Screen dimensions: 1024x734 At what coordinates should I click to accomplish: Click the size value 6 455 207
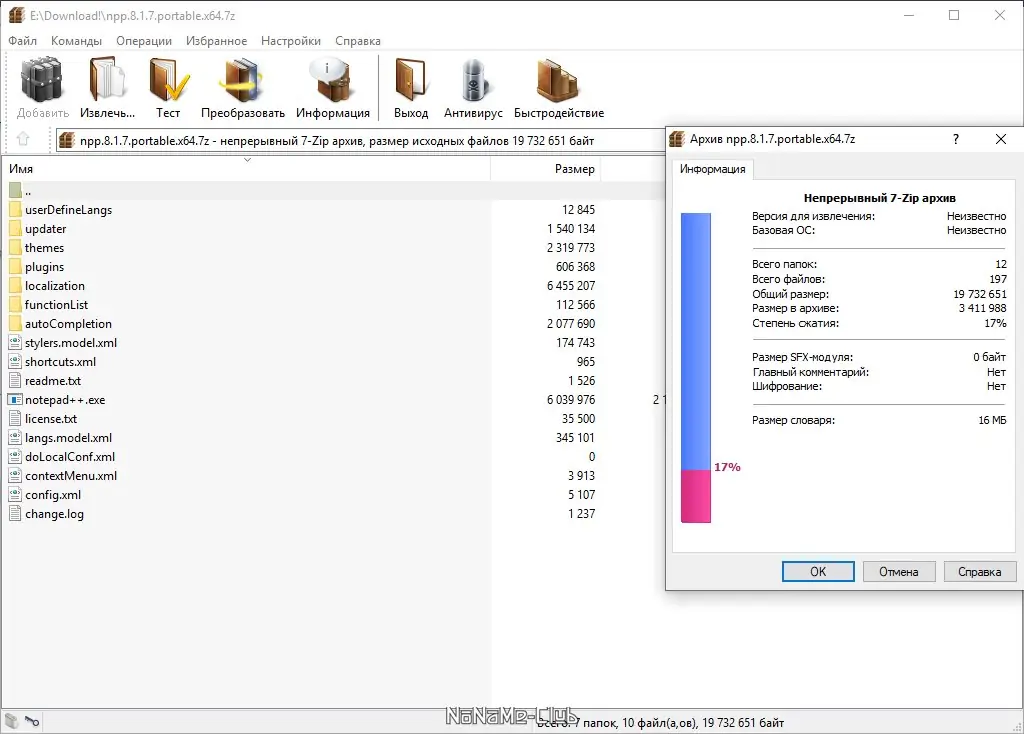[571, 285]
